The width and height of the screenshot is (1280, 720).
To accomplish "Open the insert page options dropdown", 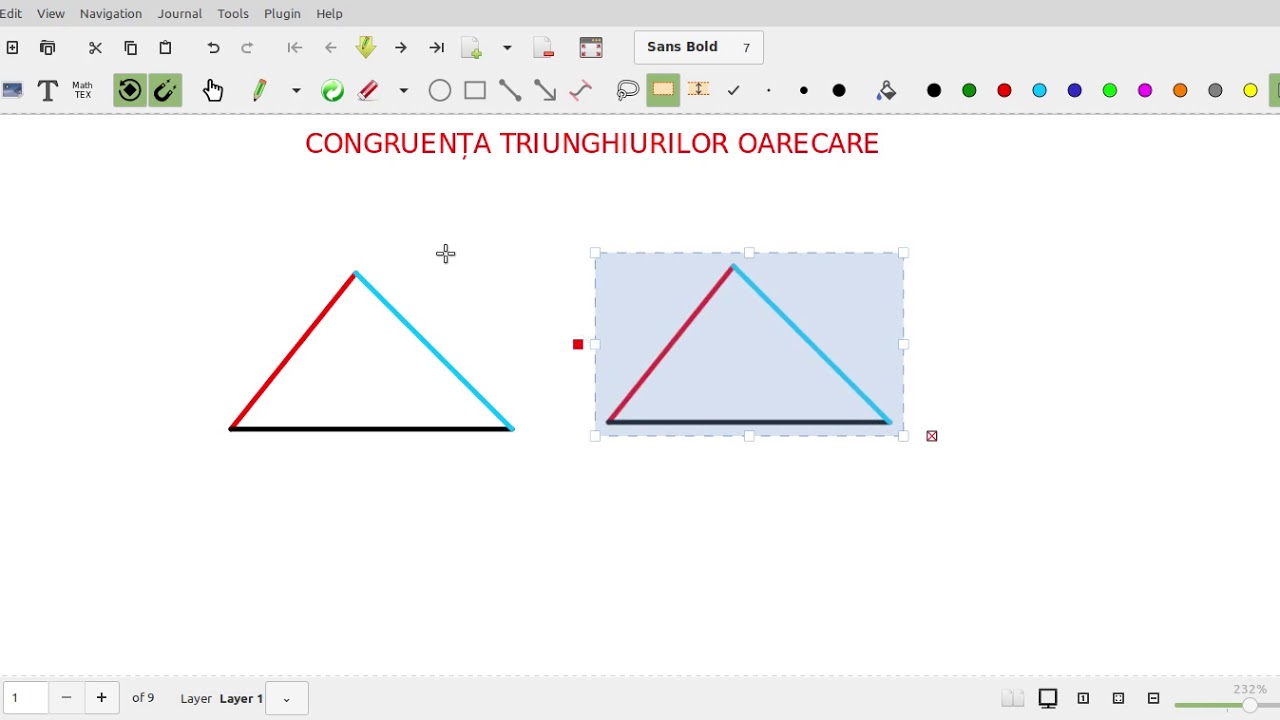I will pyautogui.click(x=507, y=47).
